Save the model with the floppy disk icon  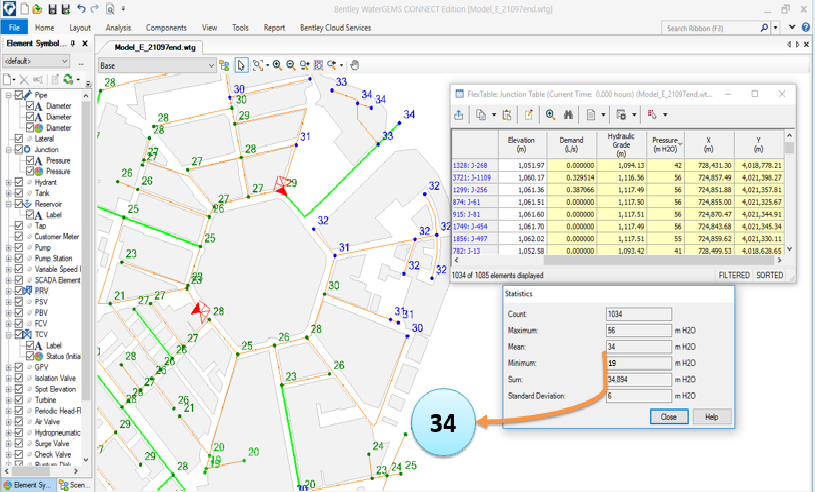coord(52,9)
